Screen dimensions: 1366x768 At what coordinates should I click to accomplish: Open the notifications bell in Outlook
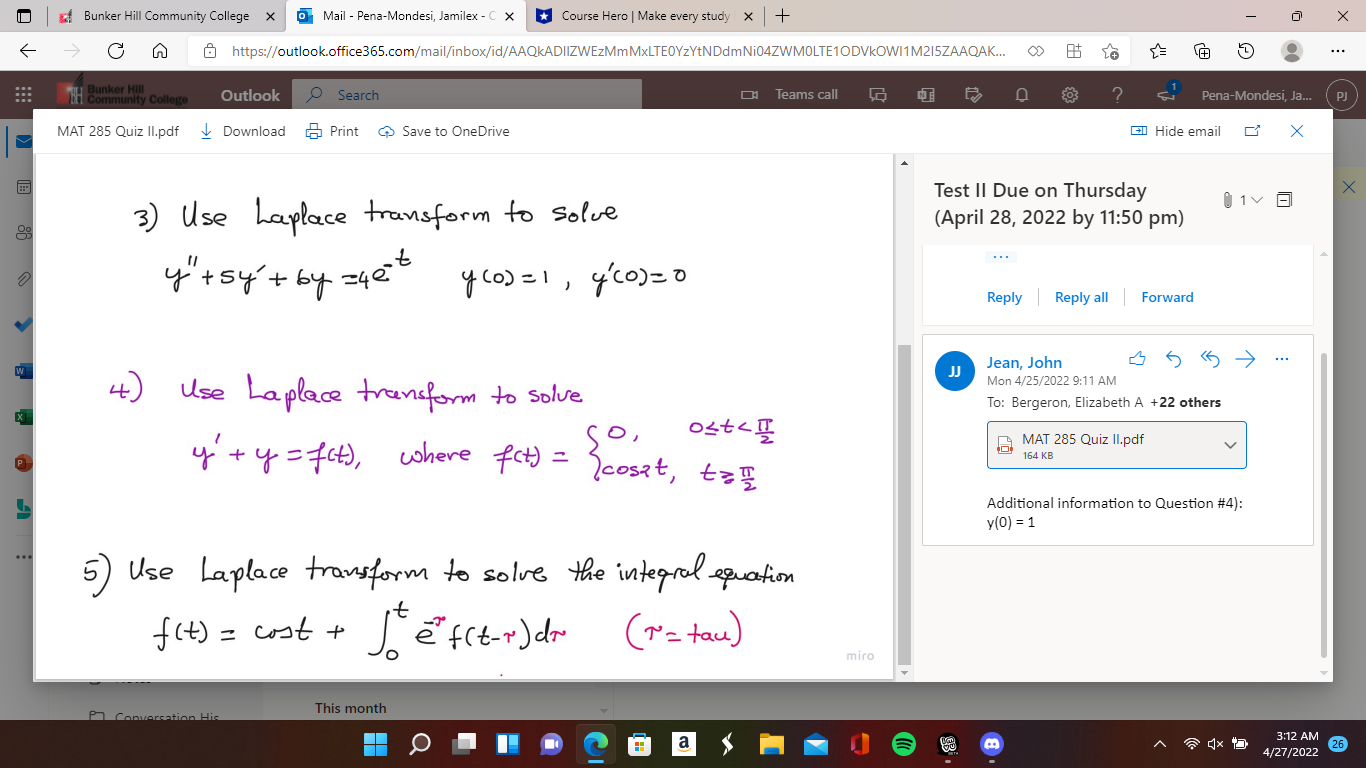pos(1021,94)
